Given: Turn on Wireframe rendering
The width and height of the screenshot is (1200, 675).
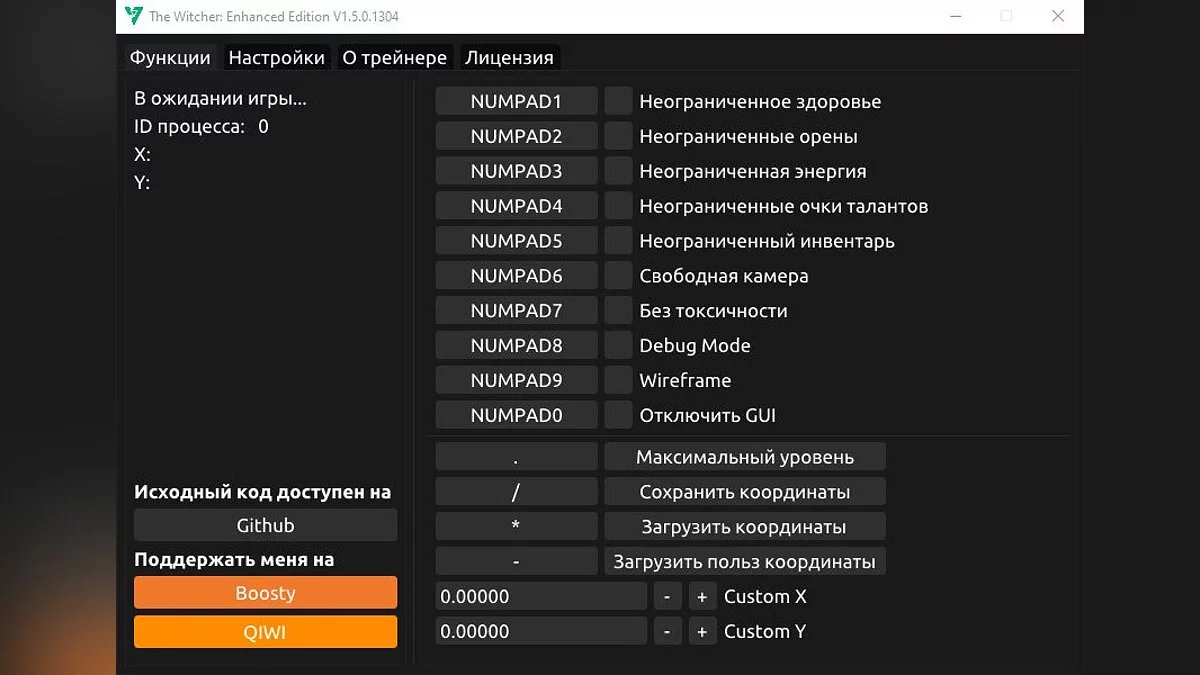Looking at the screenshot, I should click(617, 380).
